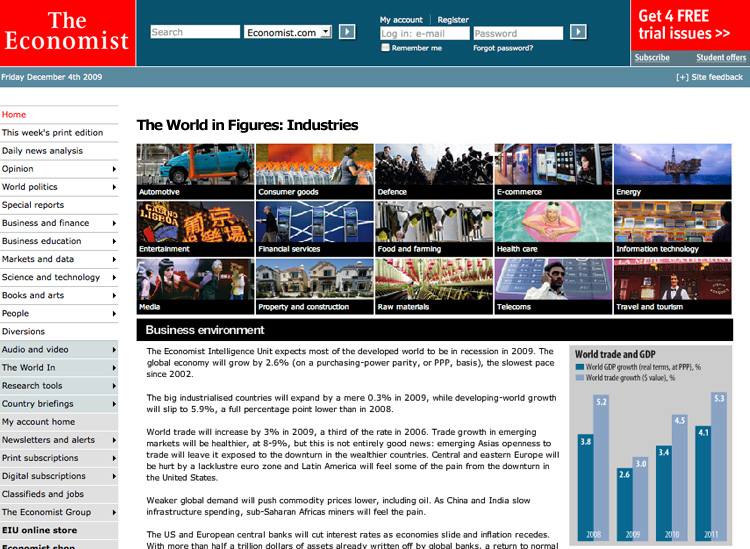The image size is (750, 549).
Task: Expand Research tools submenu arrow
Action: (x=114, y=386)
